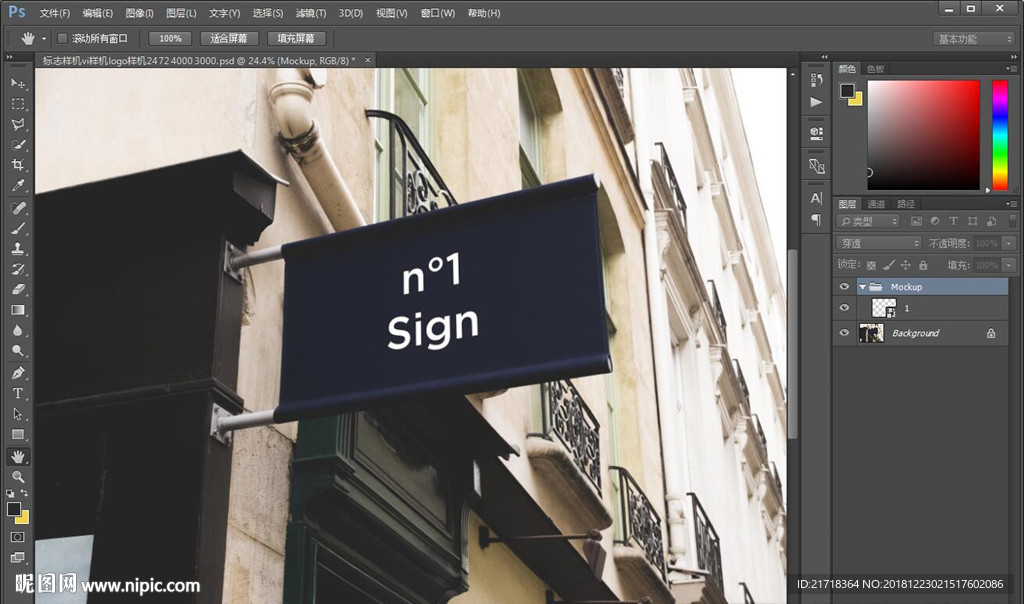Click the 100% zoom button

170,39
